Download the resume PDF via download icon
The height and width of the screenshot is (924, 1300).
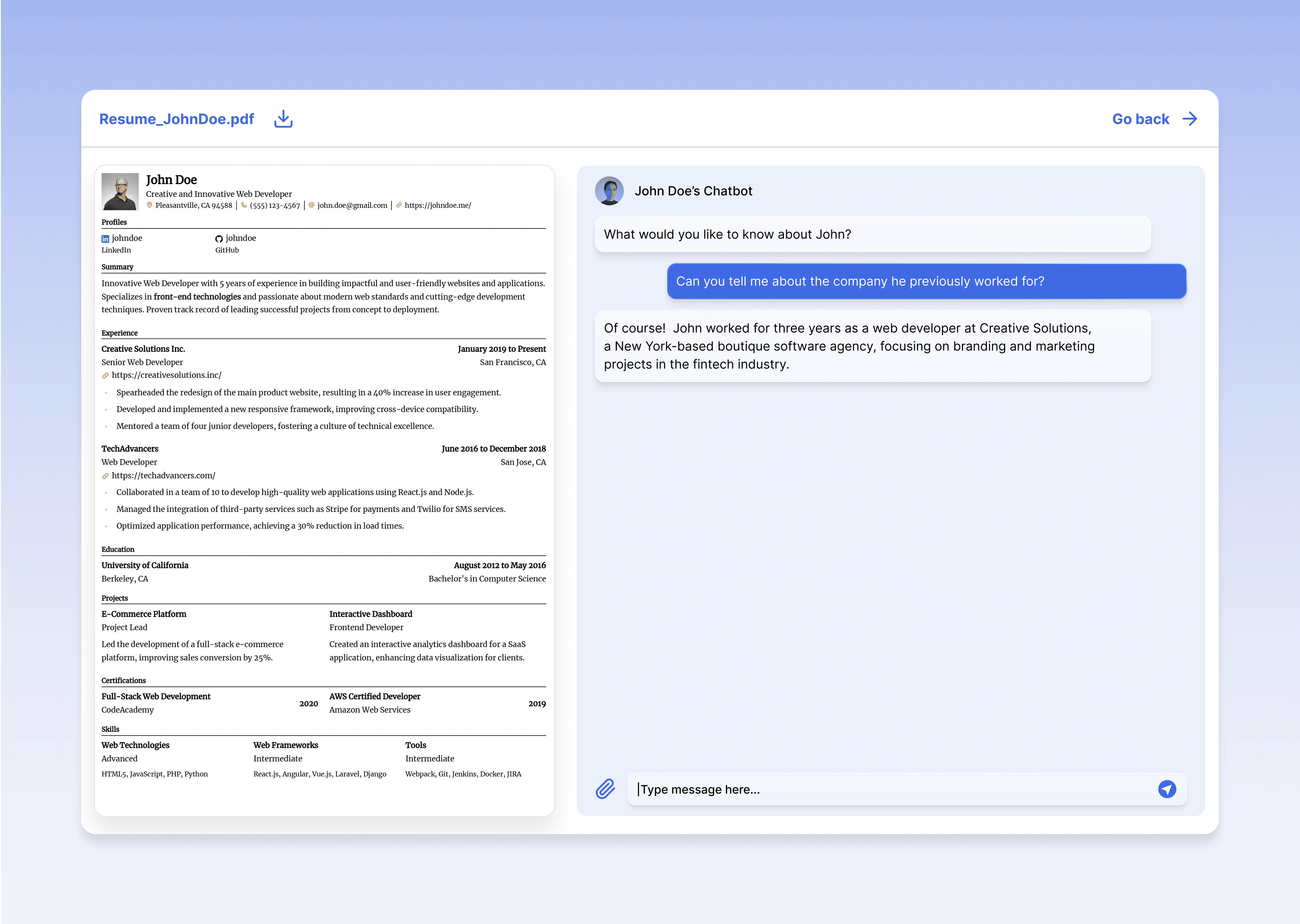coord(283,119)
